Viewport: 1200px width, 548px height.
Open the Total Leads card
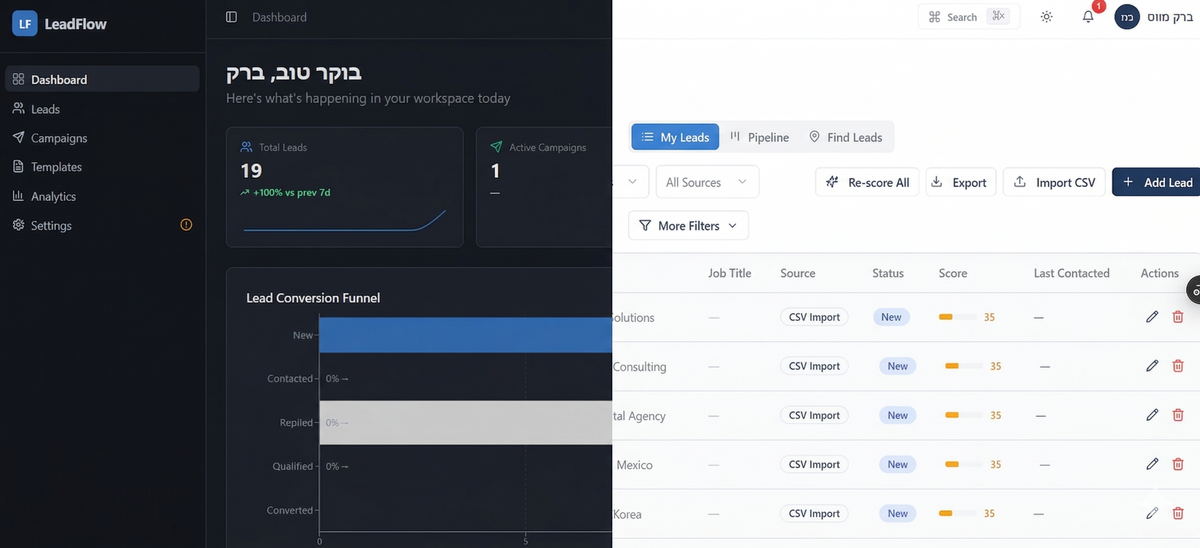345,187
